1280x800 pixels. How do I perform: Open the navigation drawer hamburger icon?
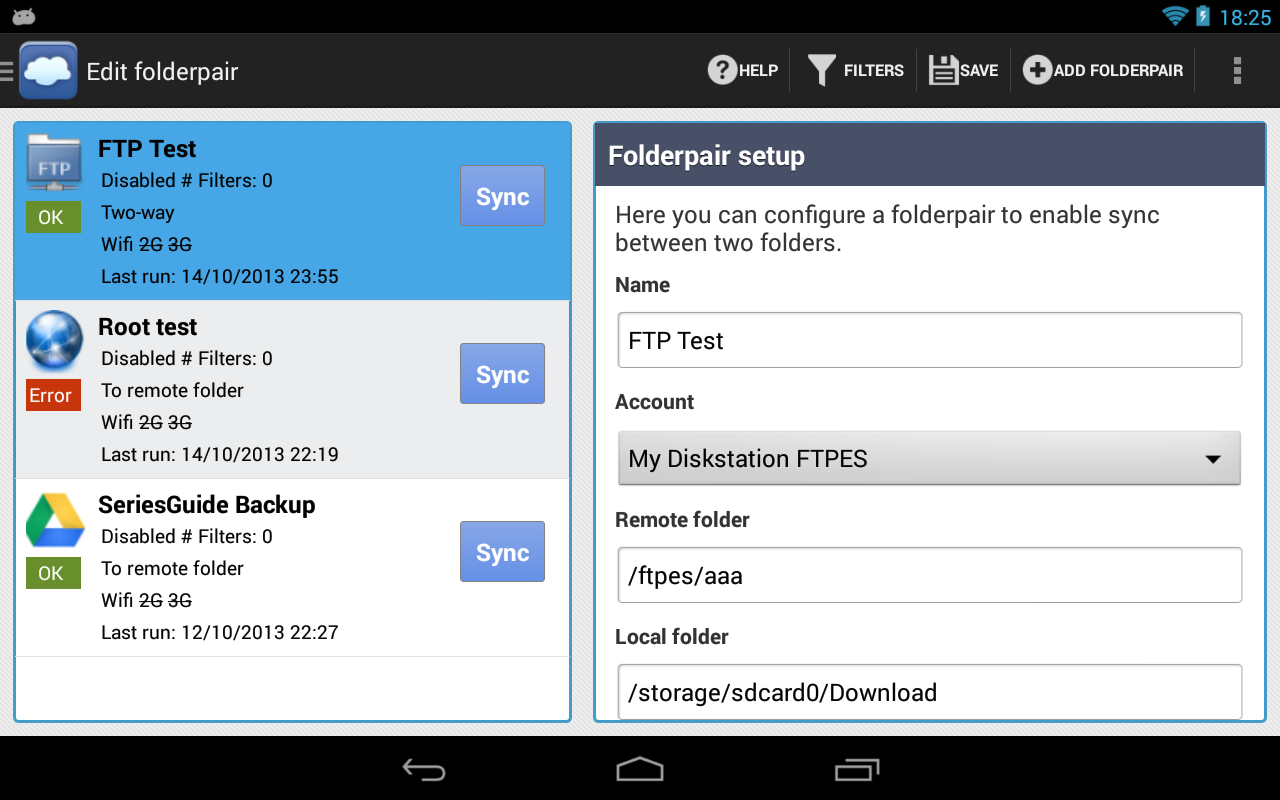click(7, 70)
